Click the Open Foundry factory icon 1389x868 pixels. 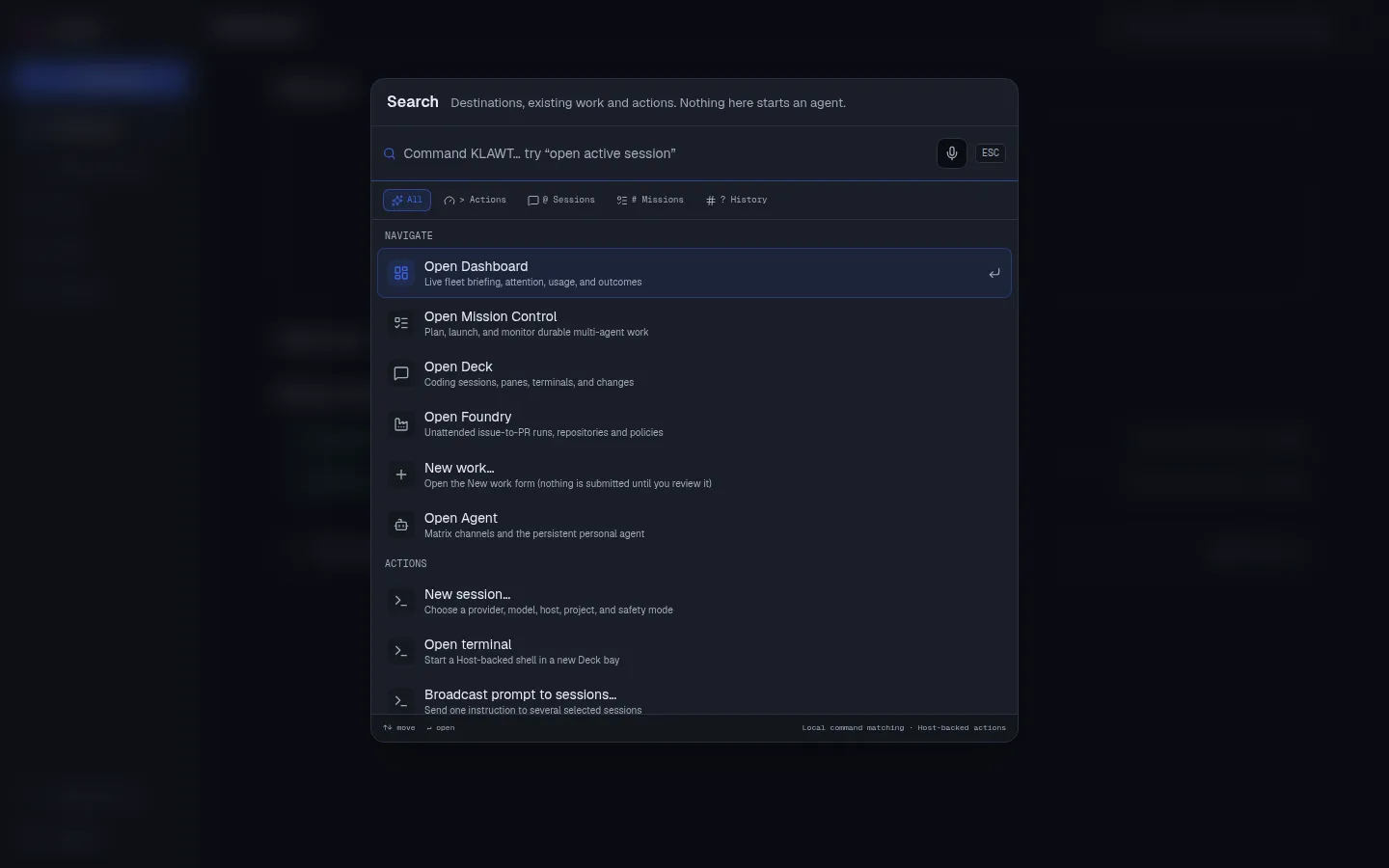pyautogui.click(x=401, y=424)
